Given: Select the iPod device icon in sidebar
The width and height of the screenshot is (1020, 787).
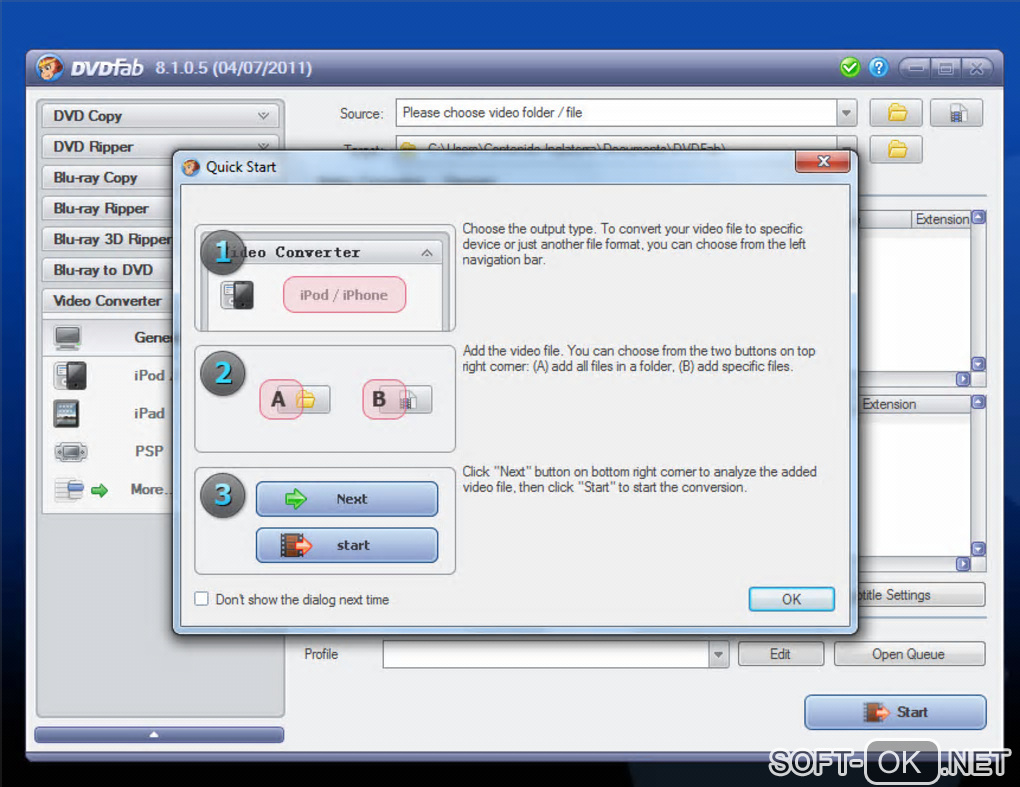Looking at the screenshot, I should pyautogui.click(x=70, y=375).
